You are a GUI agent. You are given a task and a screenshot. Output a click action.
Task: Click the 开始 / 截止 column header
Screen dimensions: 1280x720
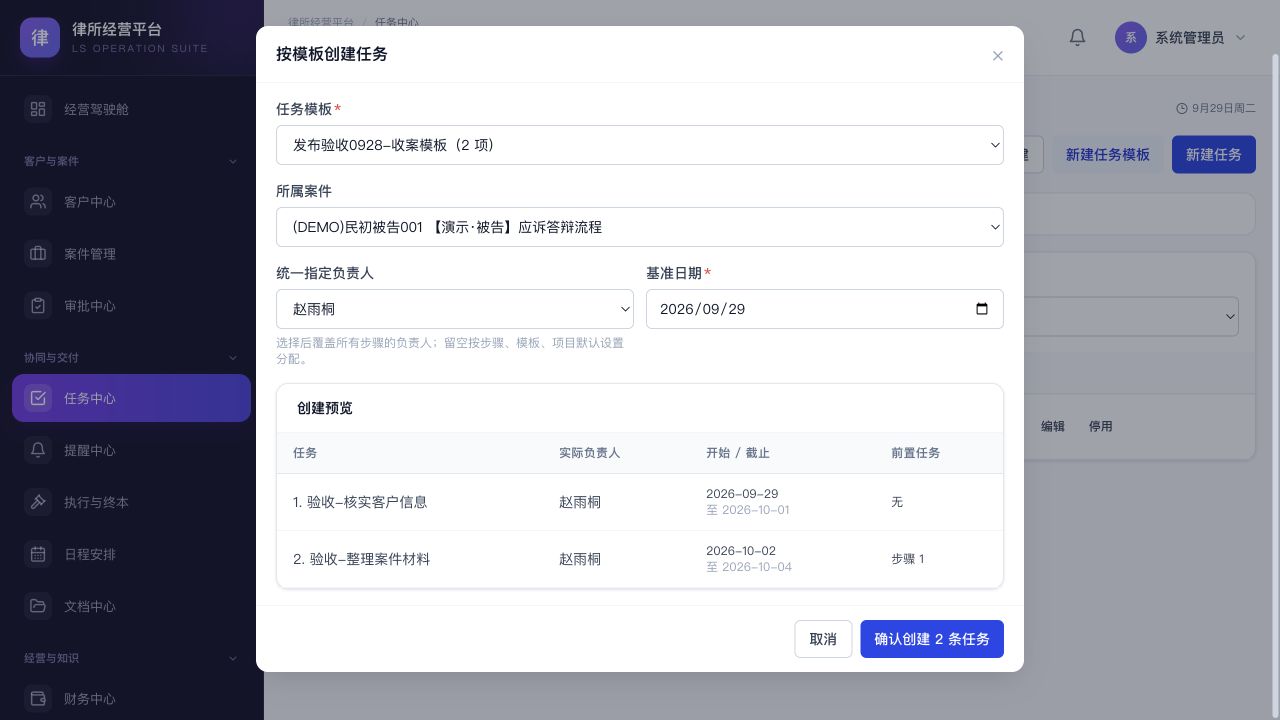coord(738,453)
